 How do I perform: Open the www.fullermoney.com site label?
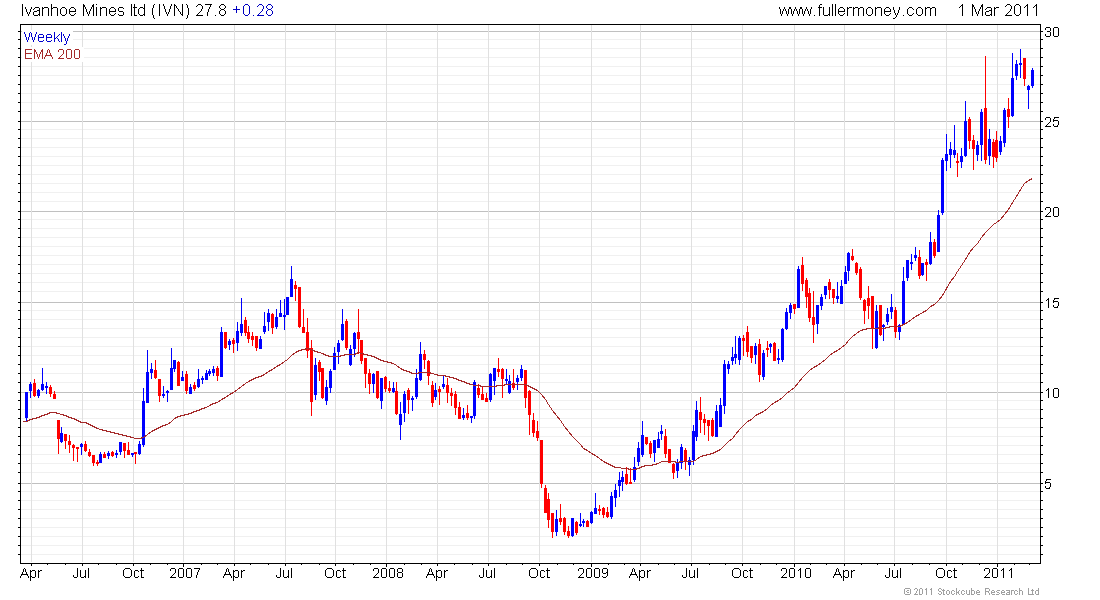[x=857, y=11]
